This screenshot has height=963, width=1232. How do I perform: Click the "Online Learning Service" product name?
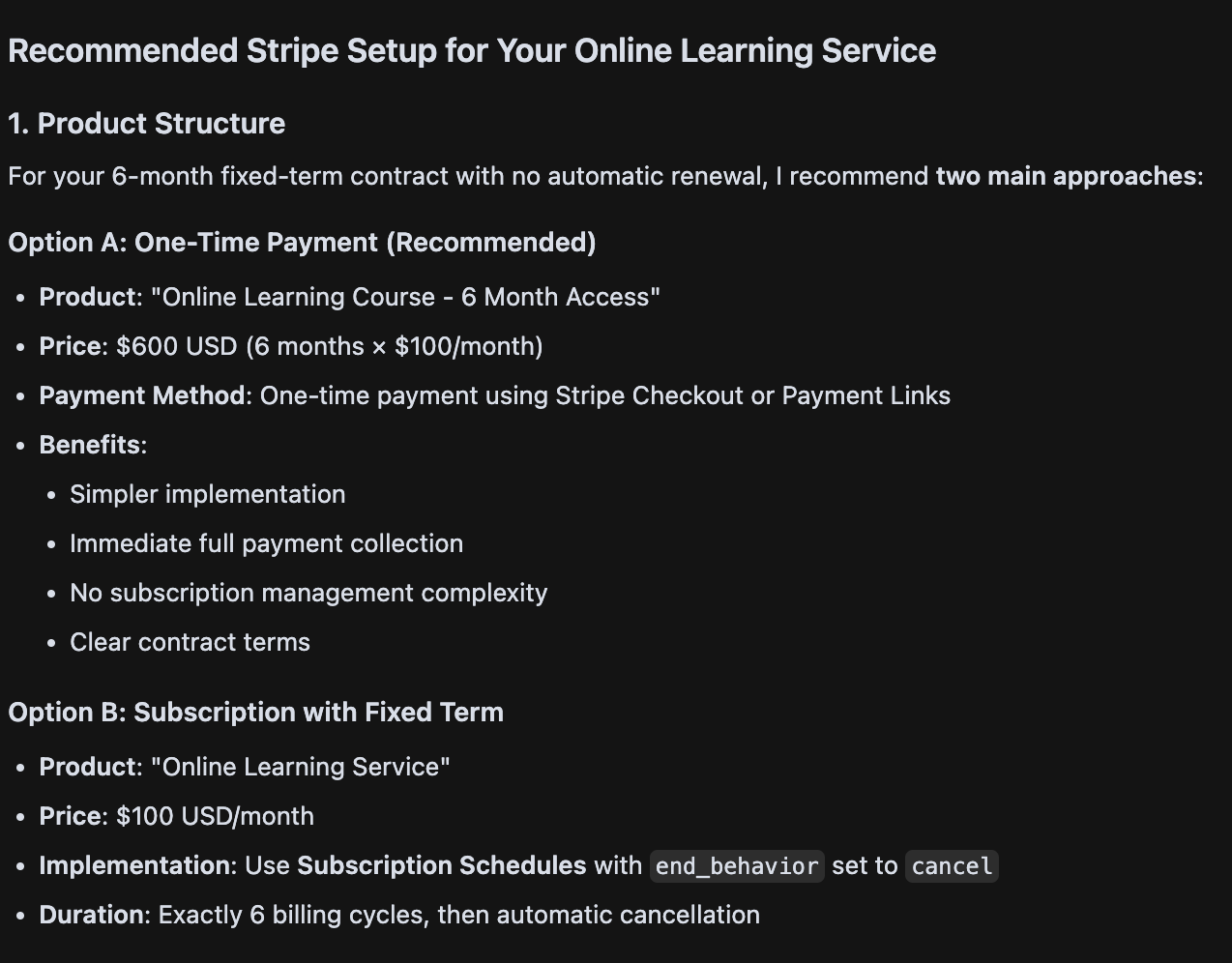pos(300,767)
